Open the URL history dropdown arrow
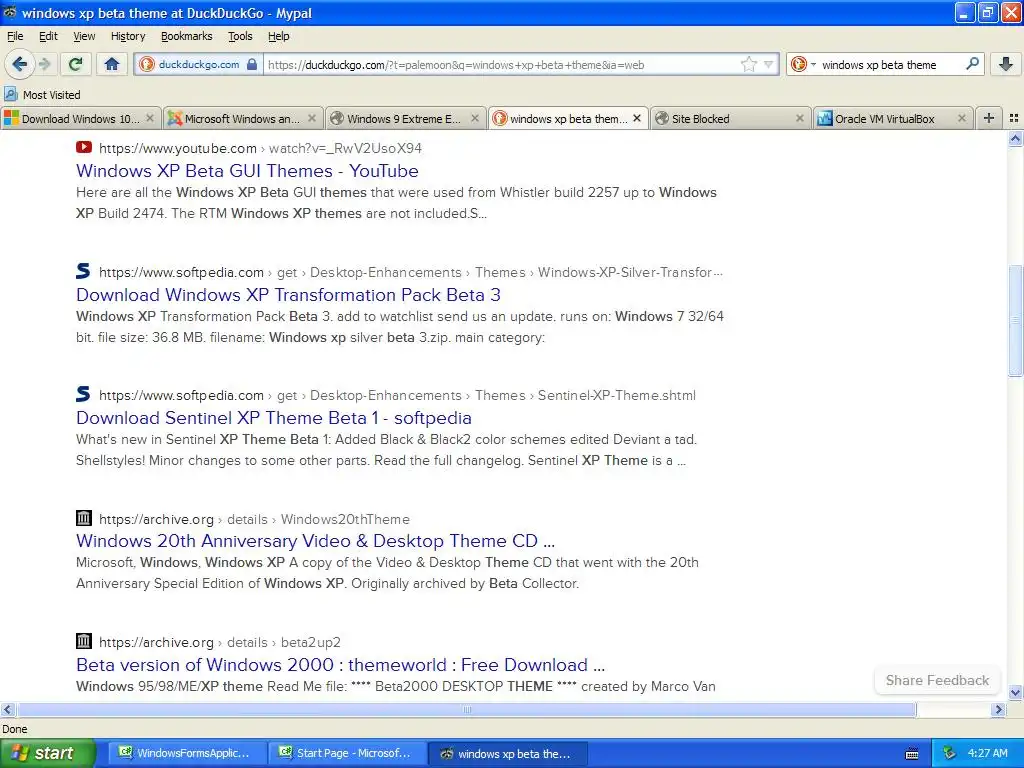1024x768 pixels. coord(769,65)
